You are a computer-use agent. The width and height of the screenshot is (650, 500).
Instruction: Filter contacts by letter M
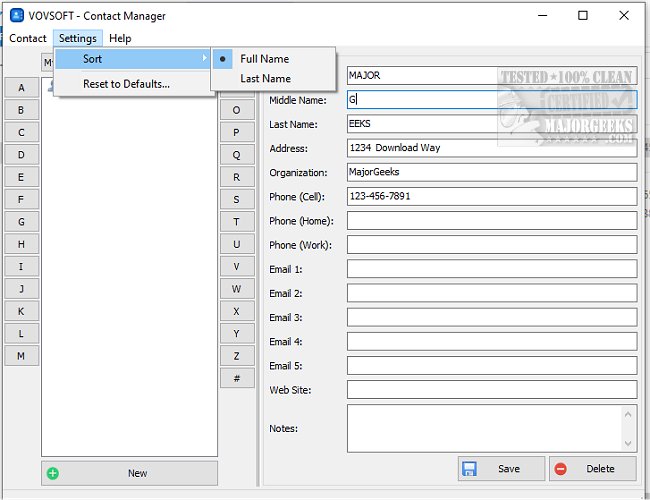click(x=21, y=356)
